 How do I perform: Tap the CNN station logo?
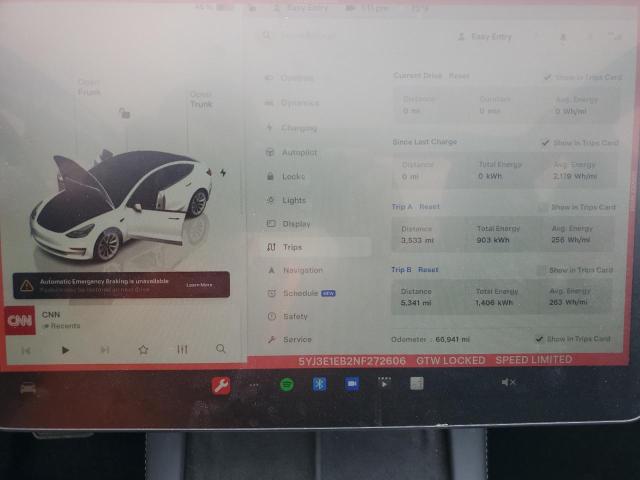[x=20, y=320]
